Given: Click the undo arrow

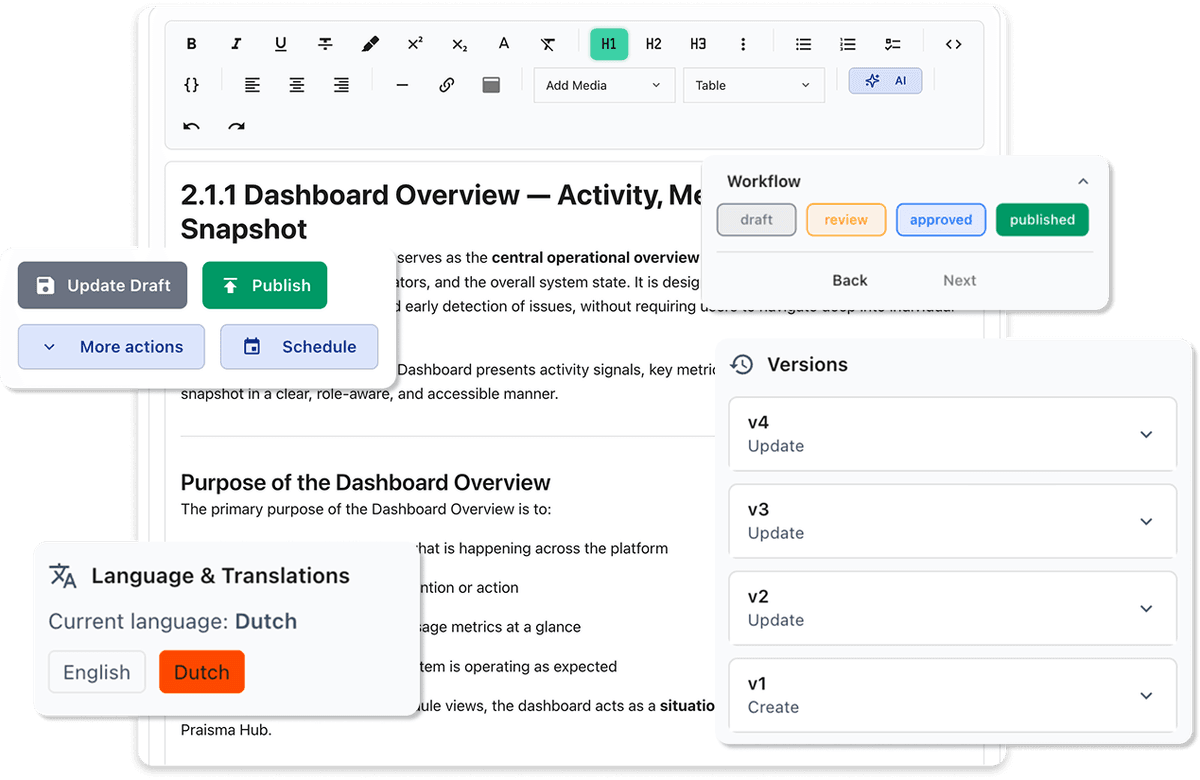Looking at the screenshot, I should (x=191, y=127).
